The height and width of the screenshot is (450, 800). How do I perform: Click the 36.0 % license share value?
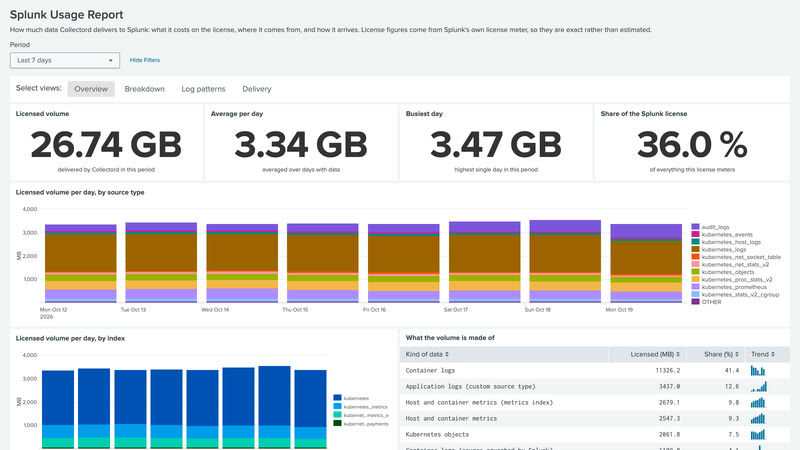pos(692,145)
